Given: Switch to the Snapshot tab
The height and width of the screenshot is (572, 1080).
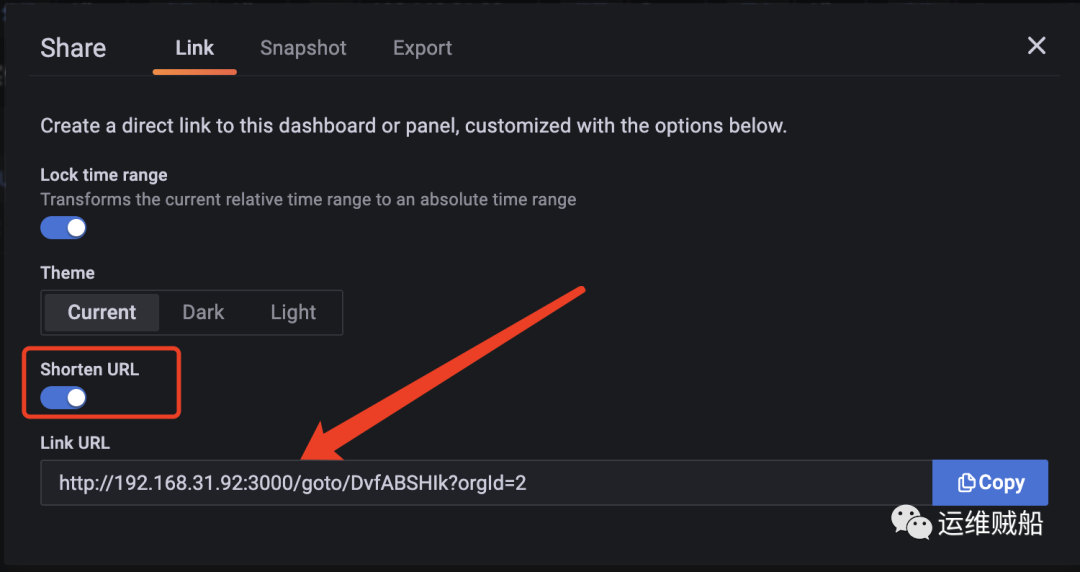Looking at the screenshot, I should pos(303,48).
